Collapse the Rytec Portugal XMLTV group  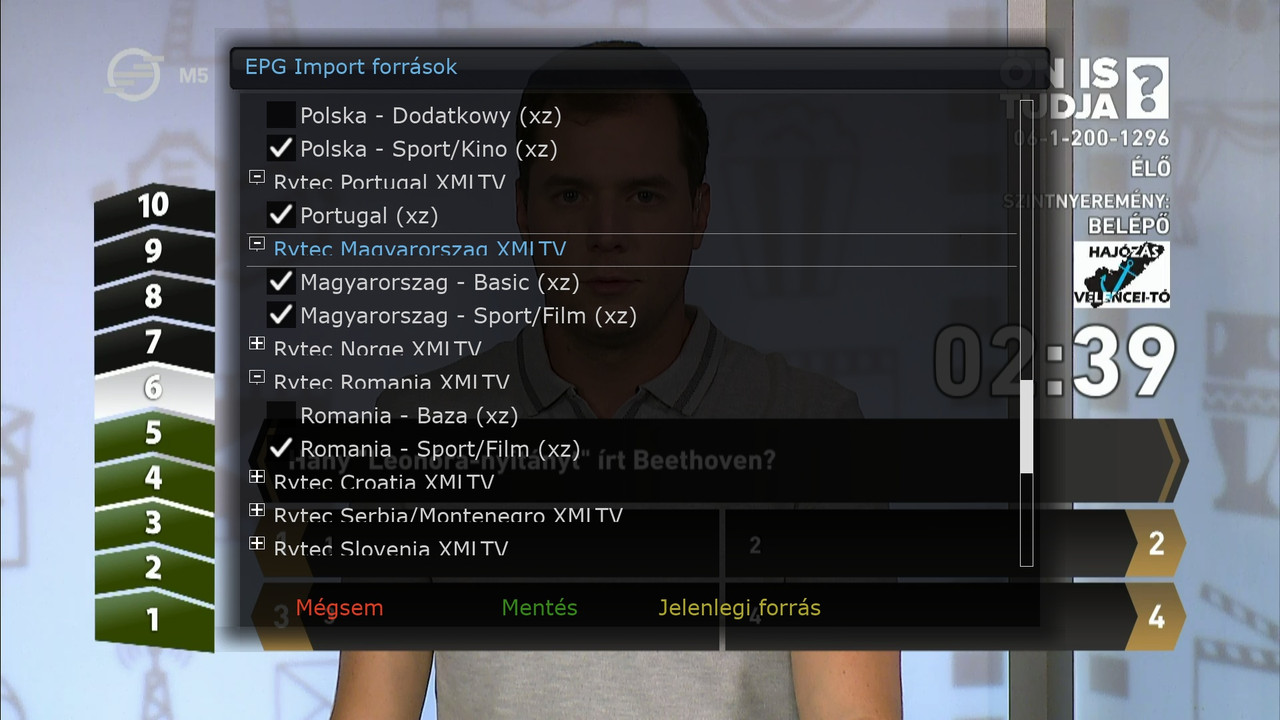click(257, 177)
